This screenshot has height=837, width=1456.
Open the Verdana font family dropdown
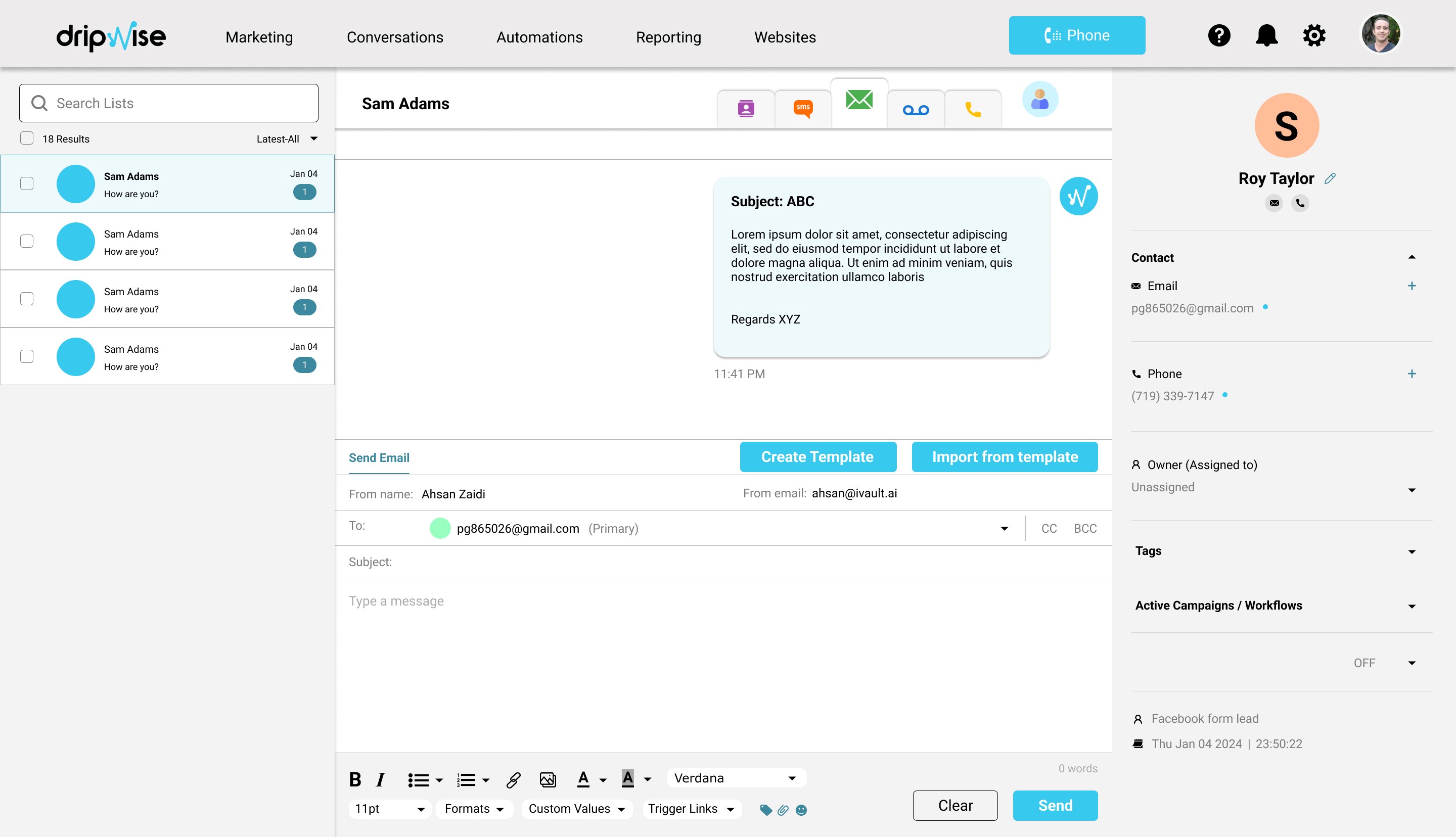736,778
